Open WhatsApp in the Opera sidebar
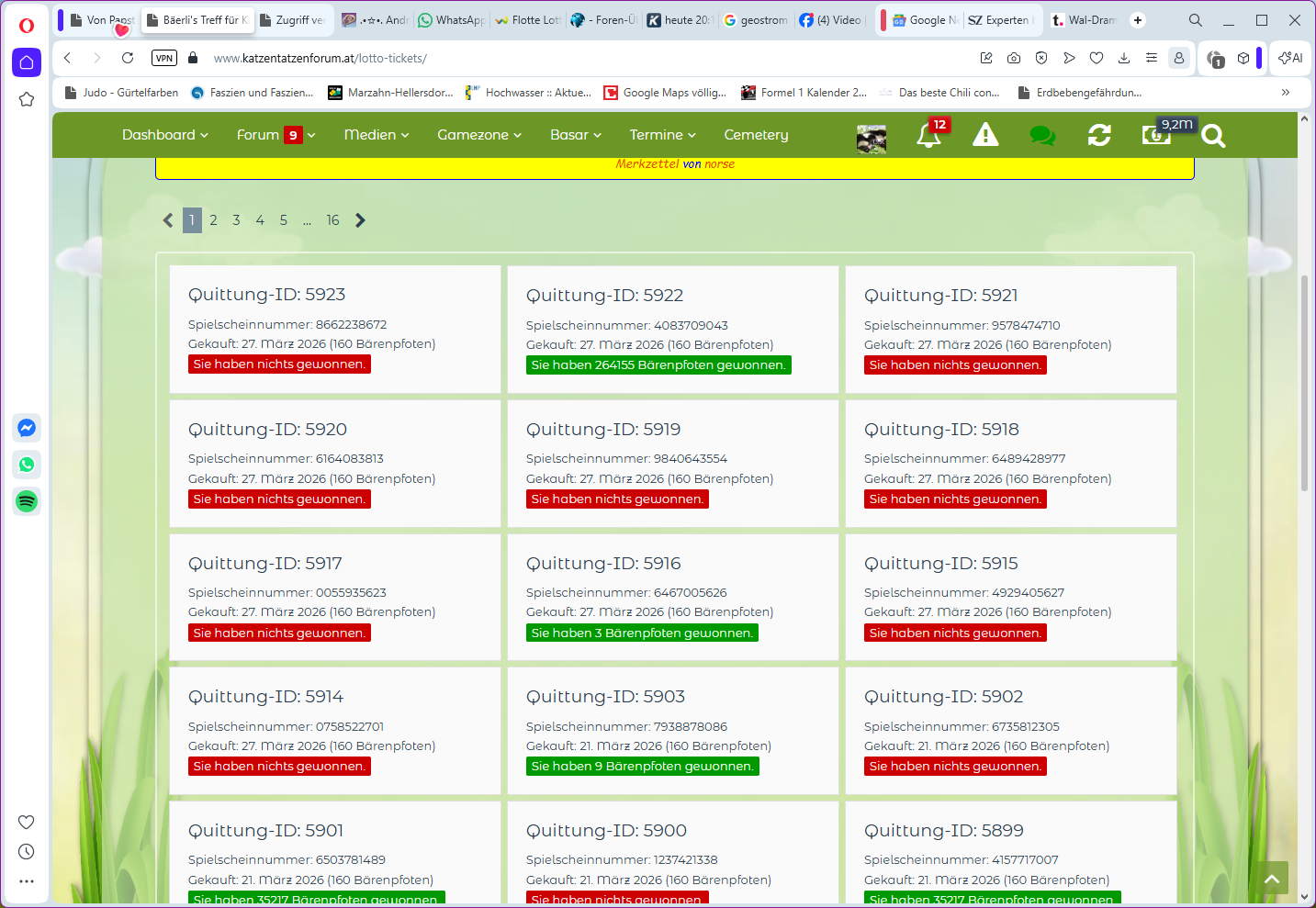Viewport: 1316px width, 908px height. tap(27, 465)
